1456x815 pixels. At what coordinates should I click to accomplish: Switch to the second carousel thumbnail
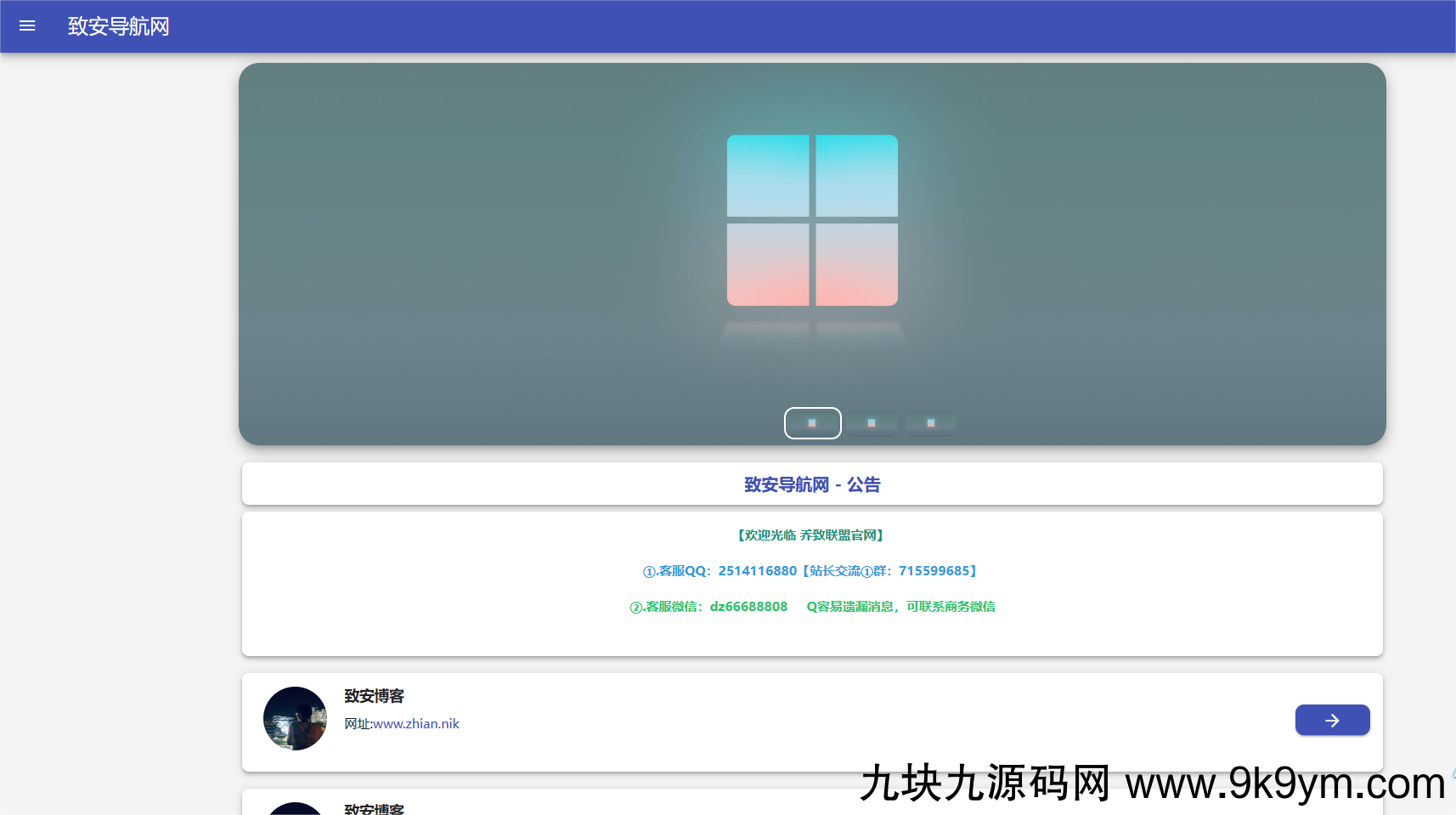(872, 423)
